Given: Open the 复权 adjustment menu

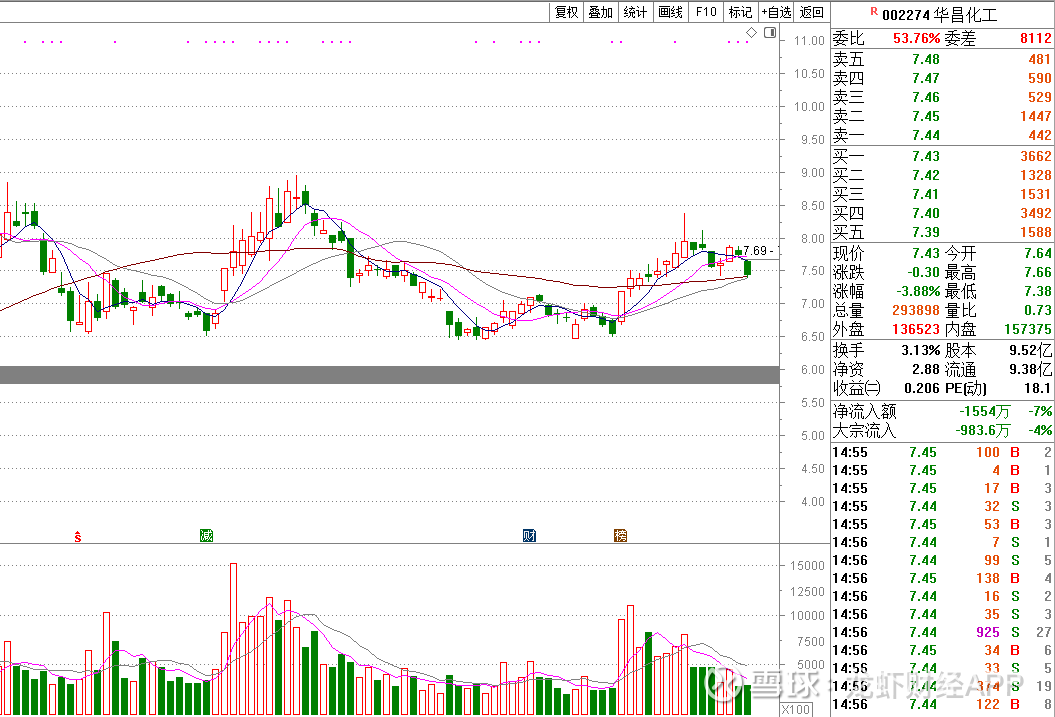Looking at the screenshot, I should (x=566, y=12).
